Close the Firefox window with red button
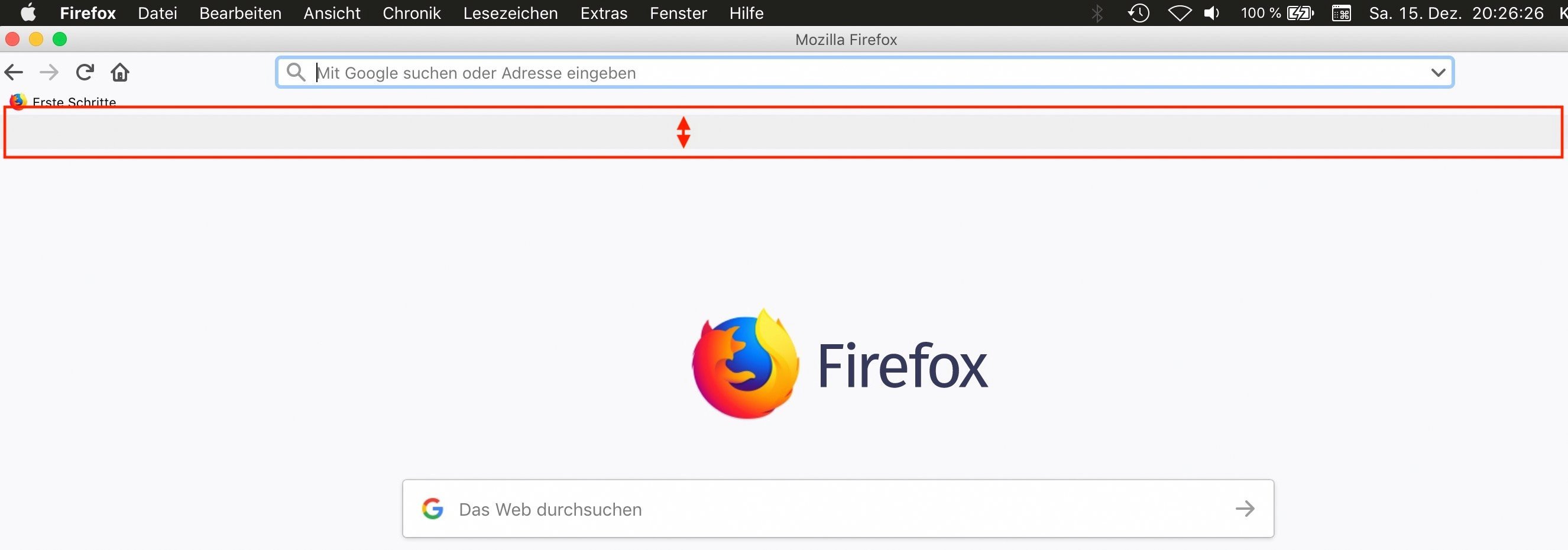 point(12,39)
